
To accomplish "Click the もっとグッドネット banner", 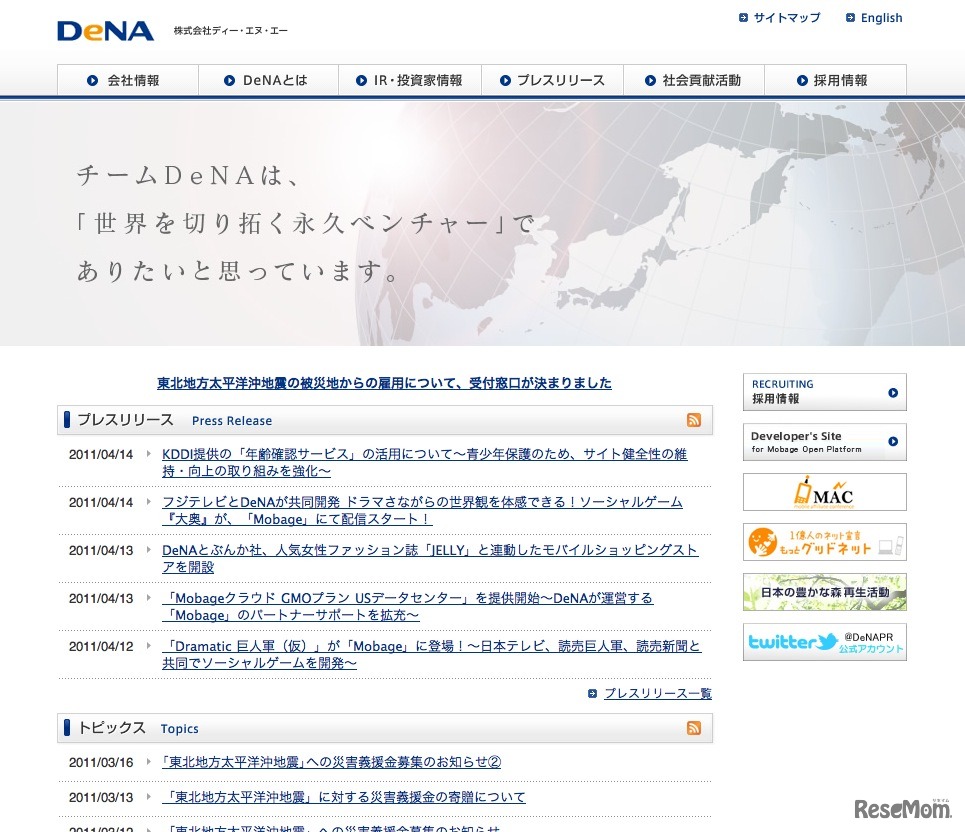I will 824,542.
